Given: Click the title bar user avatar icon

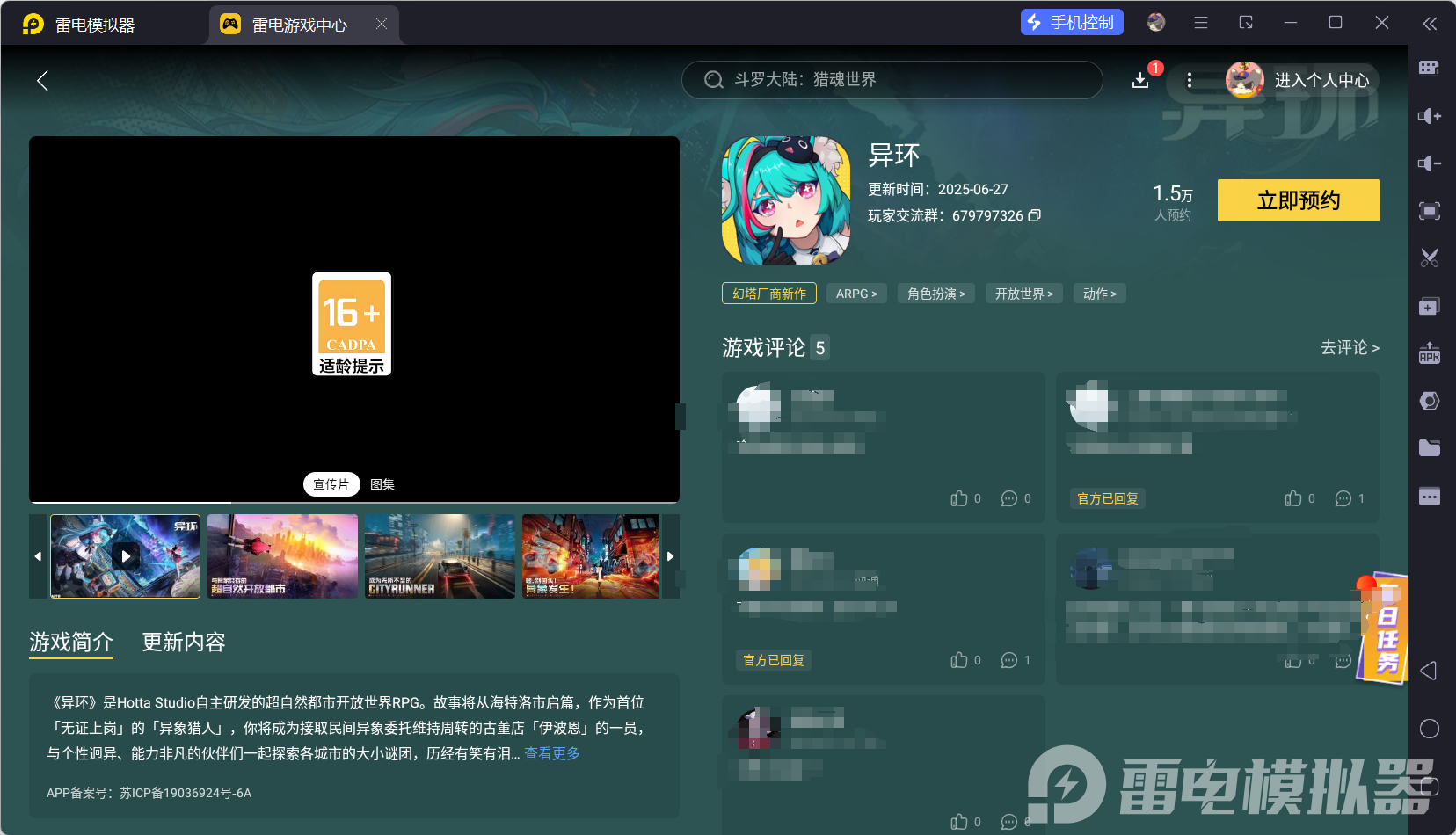Looking at the screenshot, I should [x=1156, y=23].
